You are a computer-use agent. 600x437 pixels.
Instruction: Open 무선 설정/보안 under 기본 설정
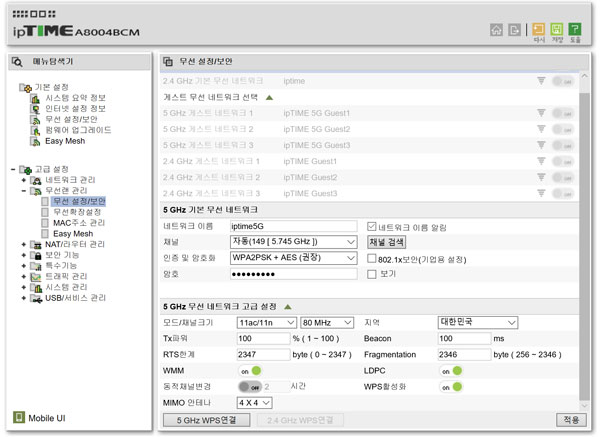click(x=71, y=120)
